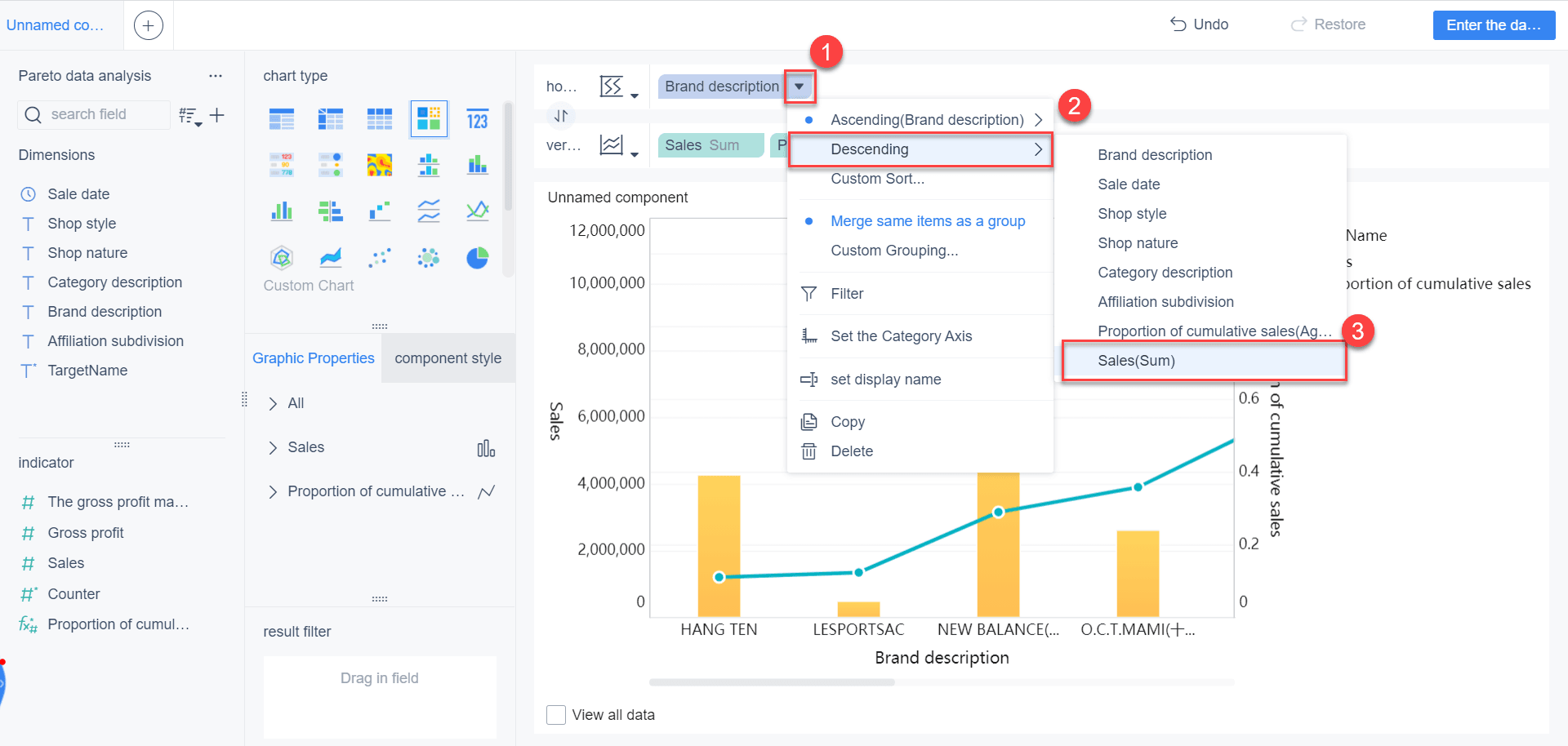Click the chart horizontal scrollbar

tap(772, 682)
